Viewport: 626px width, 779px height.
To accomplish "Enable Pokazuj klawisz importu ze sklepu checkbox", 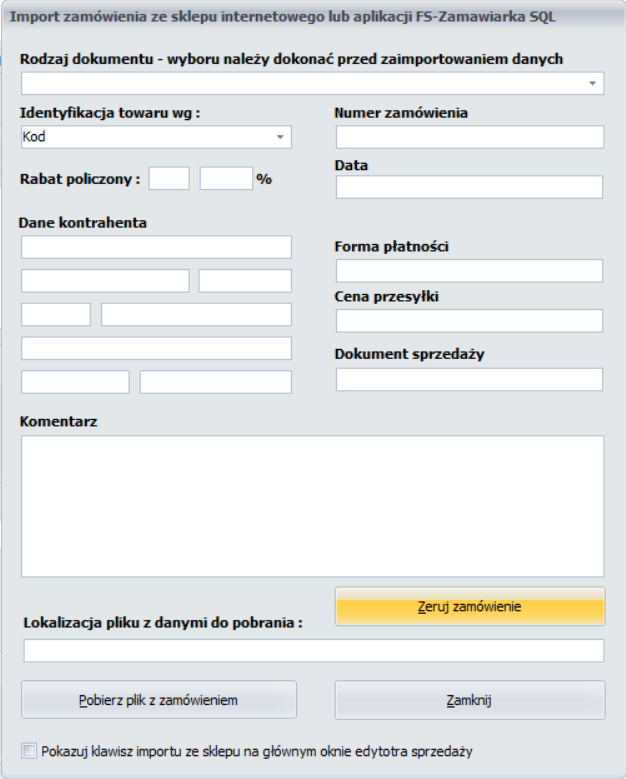I will tap(29, 750).
